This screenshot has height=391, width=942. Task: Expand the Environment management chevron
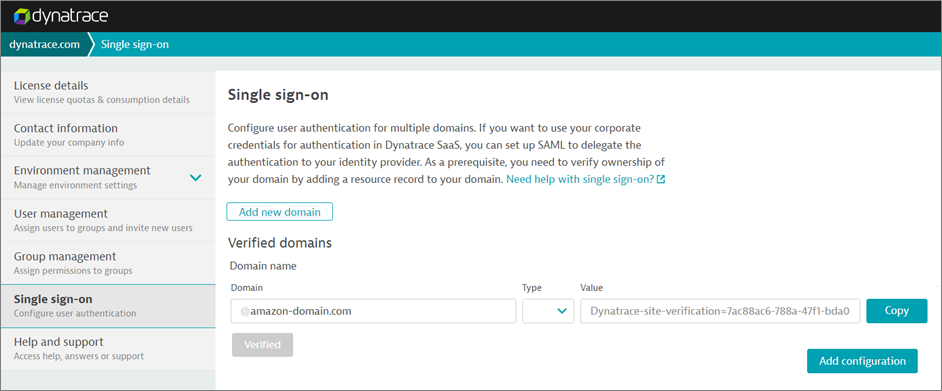[x=195, y=178]
